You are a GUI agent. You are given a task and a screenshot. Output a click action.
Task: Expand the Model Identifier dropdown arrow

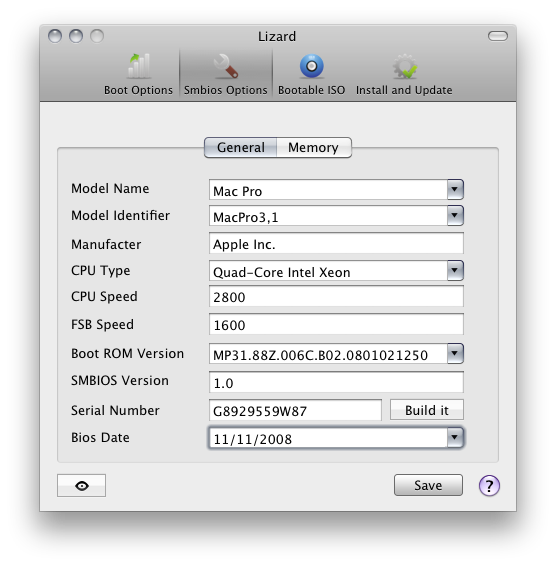455,215
